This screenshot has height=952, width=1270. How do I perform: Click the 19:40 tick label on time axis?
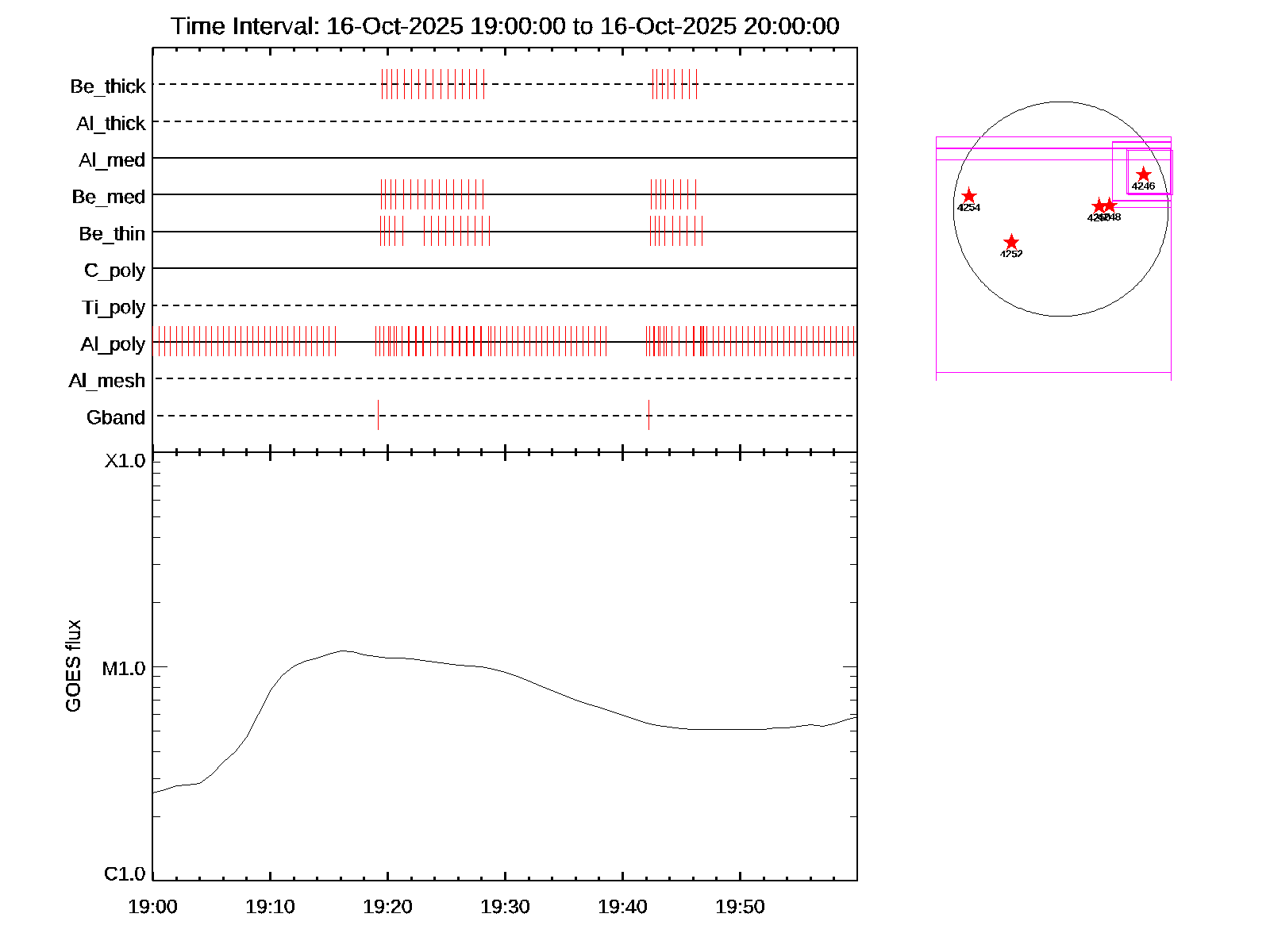pos(622,907)
